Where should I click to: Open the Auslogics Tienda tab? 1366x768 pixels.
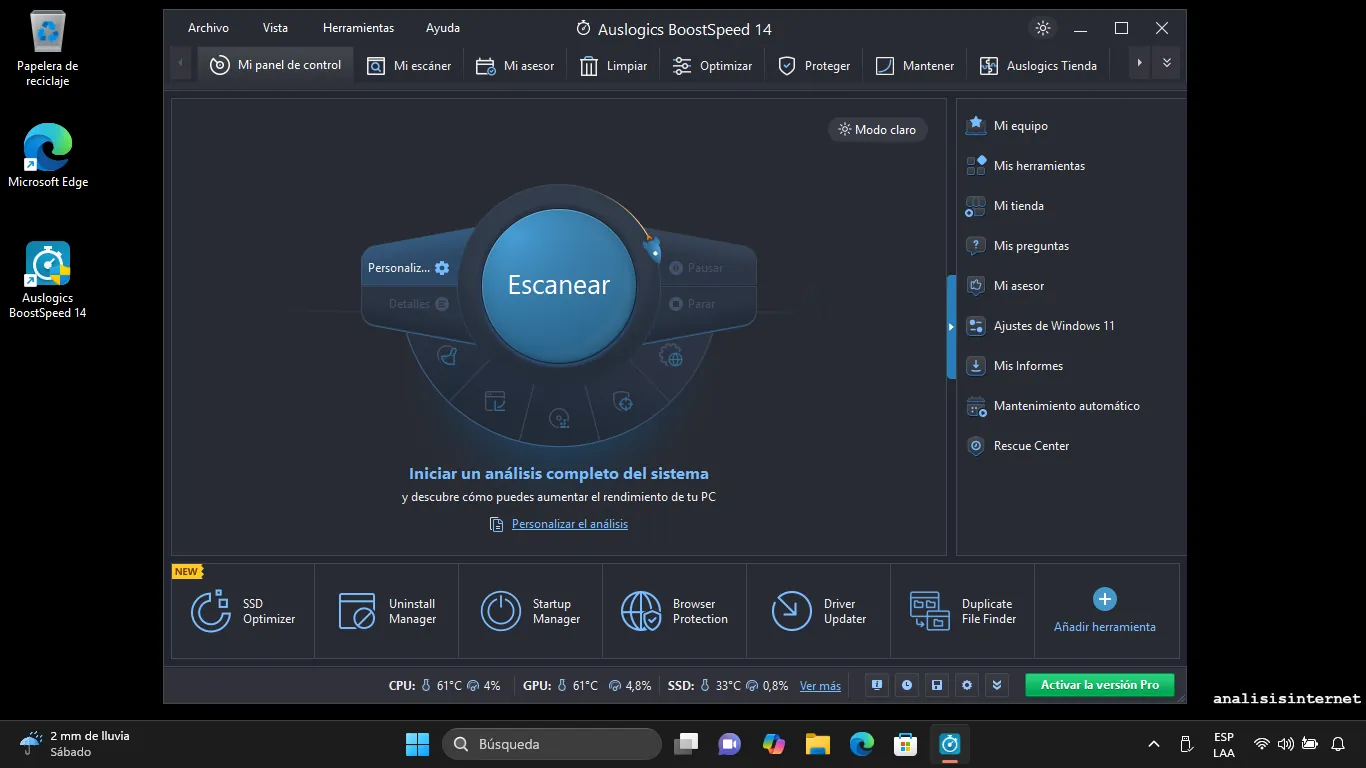click(1038, 65)
